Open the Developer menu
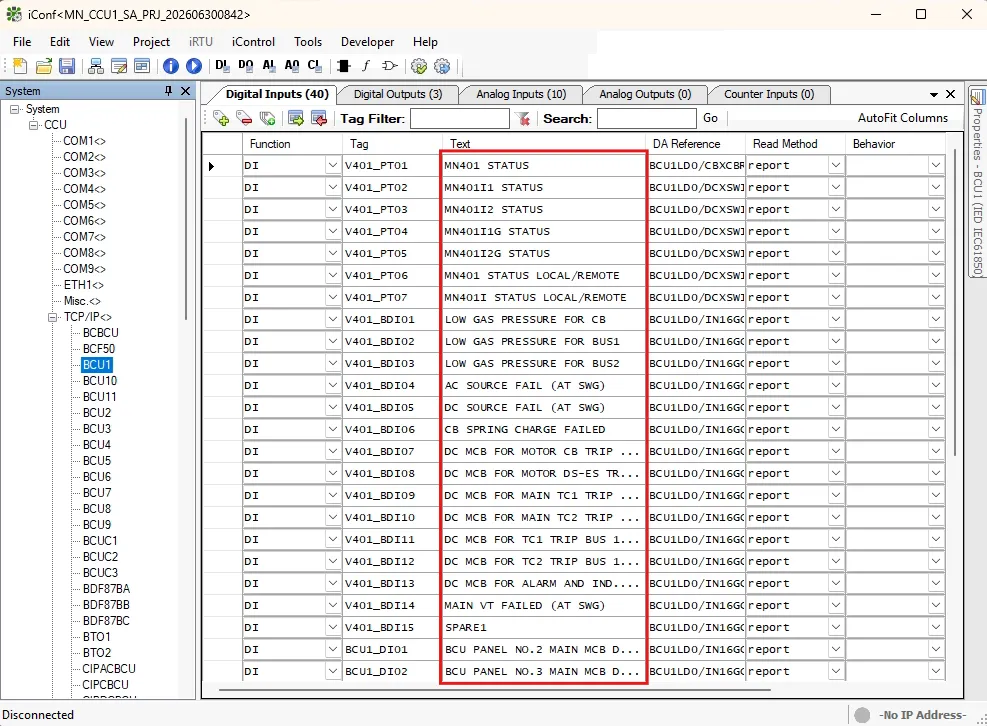Screen dimensions: 987x726 click(368, 42)
